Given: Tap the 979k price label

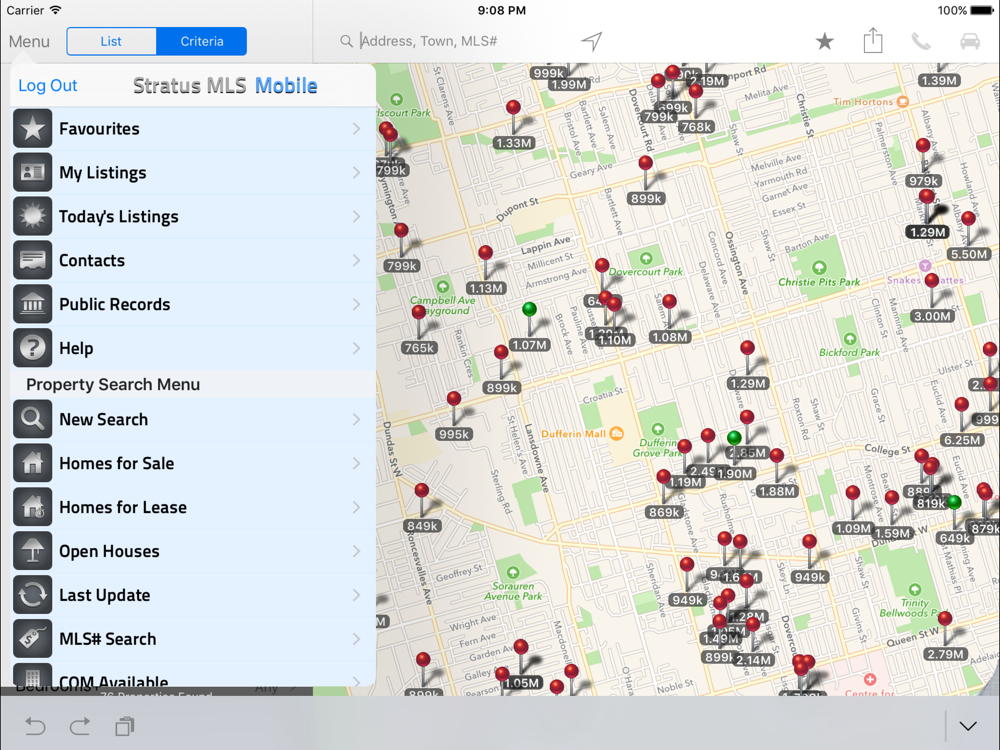Looking at the screenshot, I should [x=923, y=181].
